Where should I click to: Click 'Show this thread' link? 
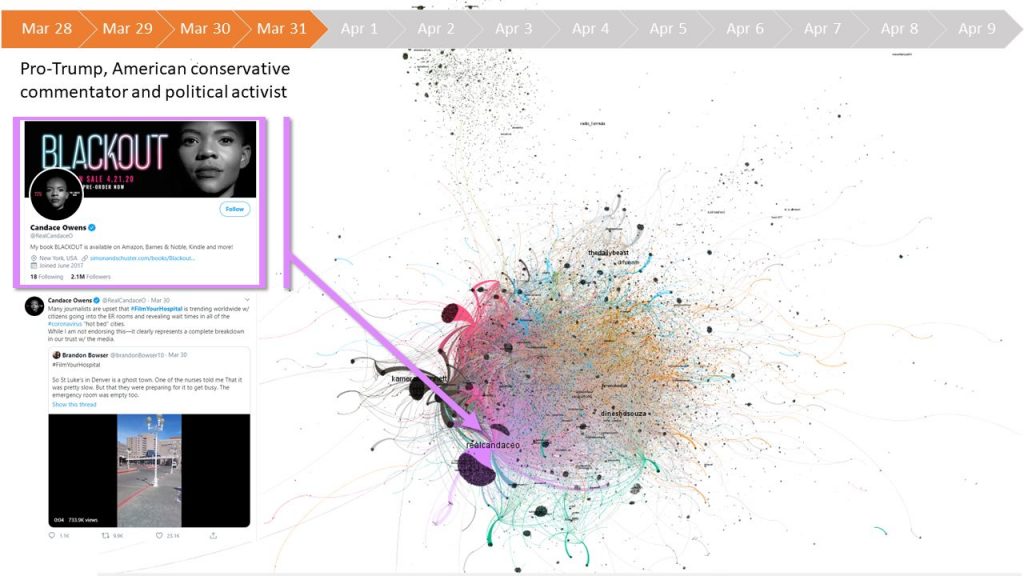tap(75, 404)
